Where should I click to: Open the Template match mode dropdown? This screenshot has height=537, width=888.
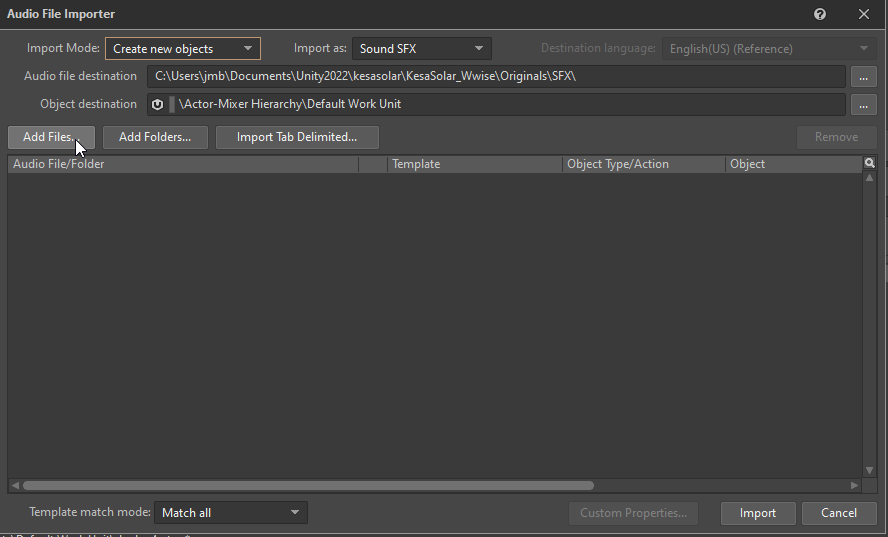(230, 513)
